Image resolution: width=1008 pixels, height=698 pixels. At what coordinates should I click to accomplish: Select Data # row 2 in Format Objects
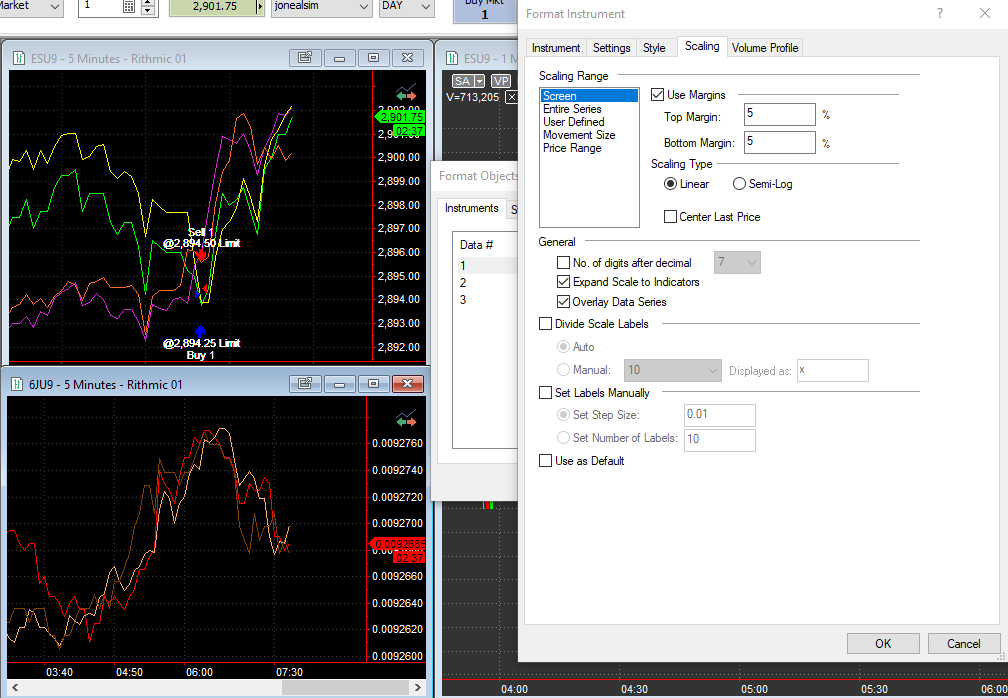[x=487, y=283]
